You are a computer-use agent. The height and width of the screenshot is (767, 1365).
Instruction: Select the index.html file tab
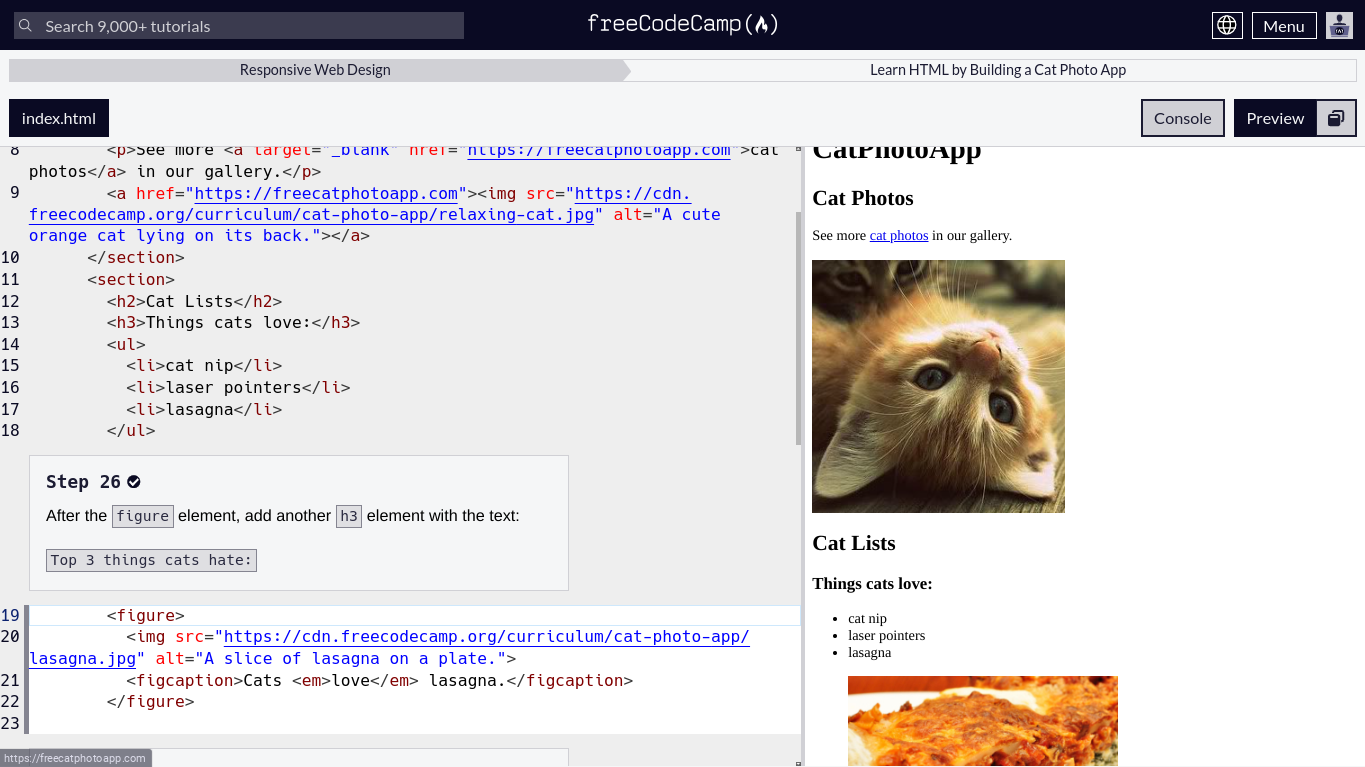(59, 118)
